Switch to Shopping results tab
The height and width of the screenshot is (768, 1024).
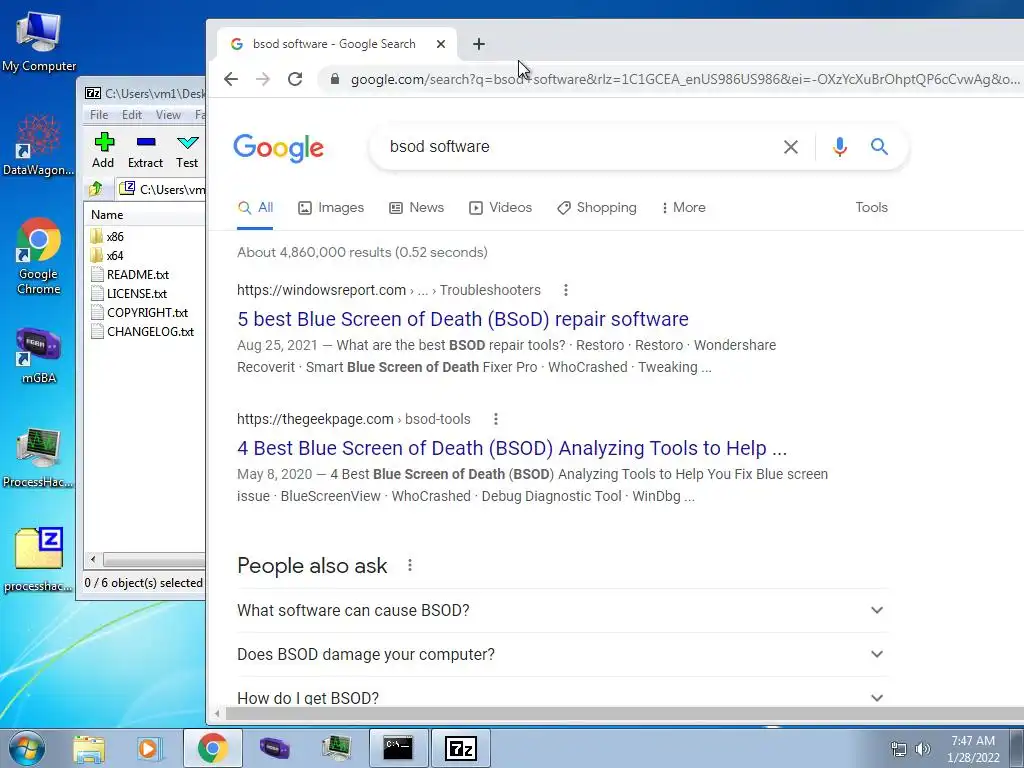(597, 208)
